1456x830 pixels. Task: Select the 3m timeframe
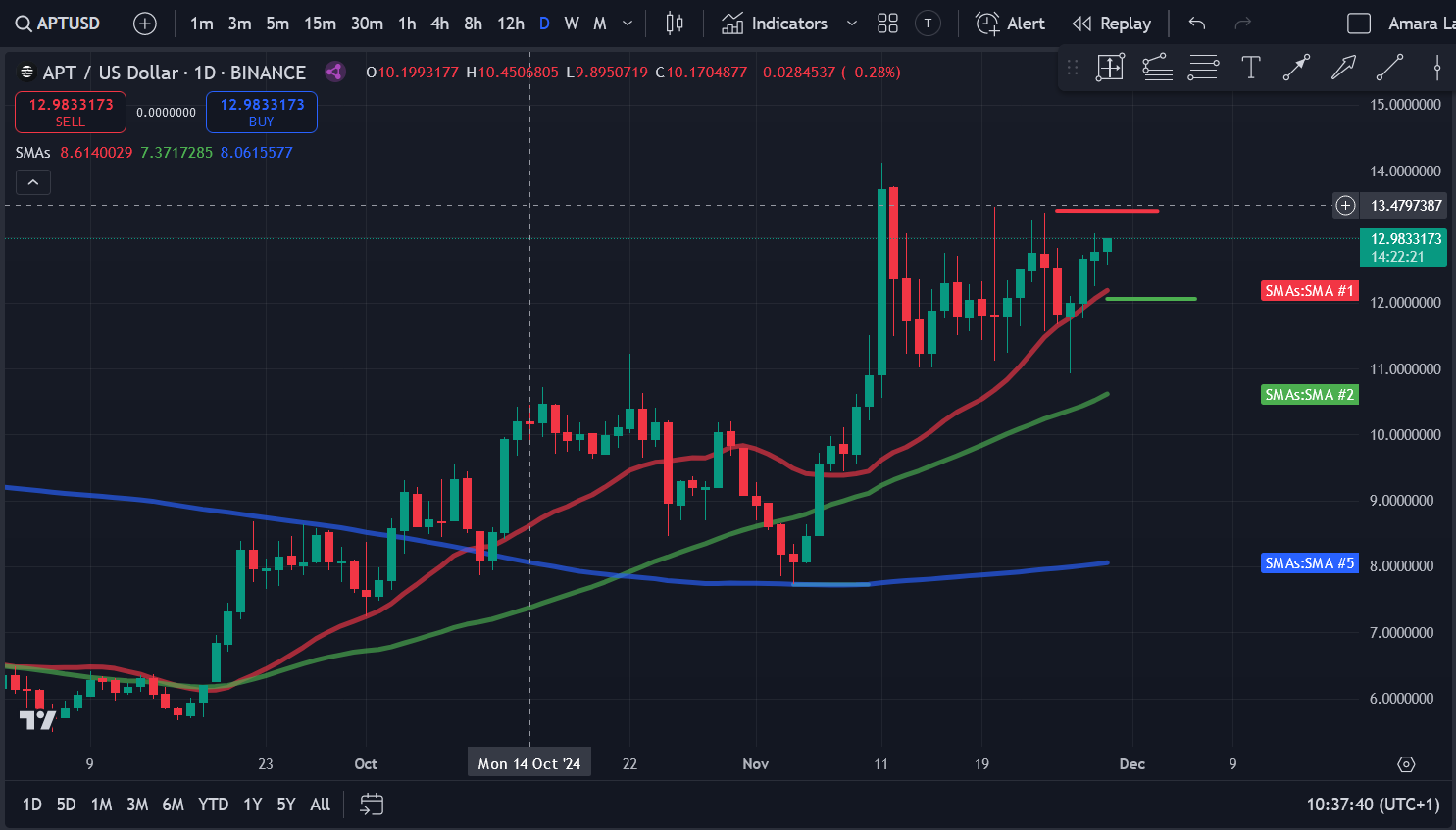pos(239,24)
